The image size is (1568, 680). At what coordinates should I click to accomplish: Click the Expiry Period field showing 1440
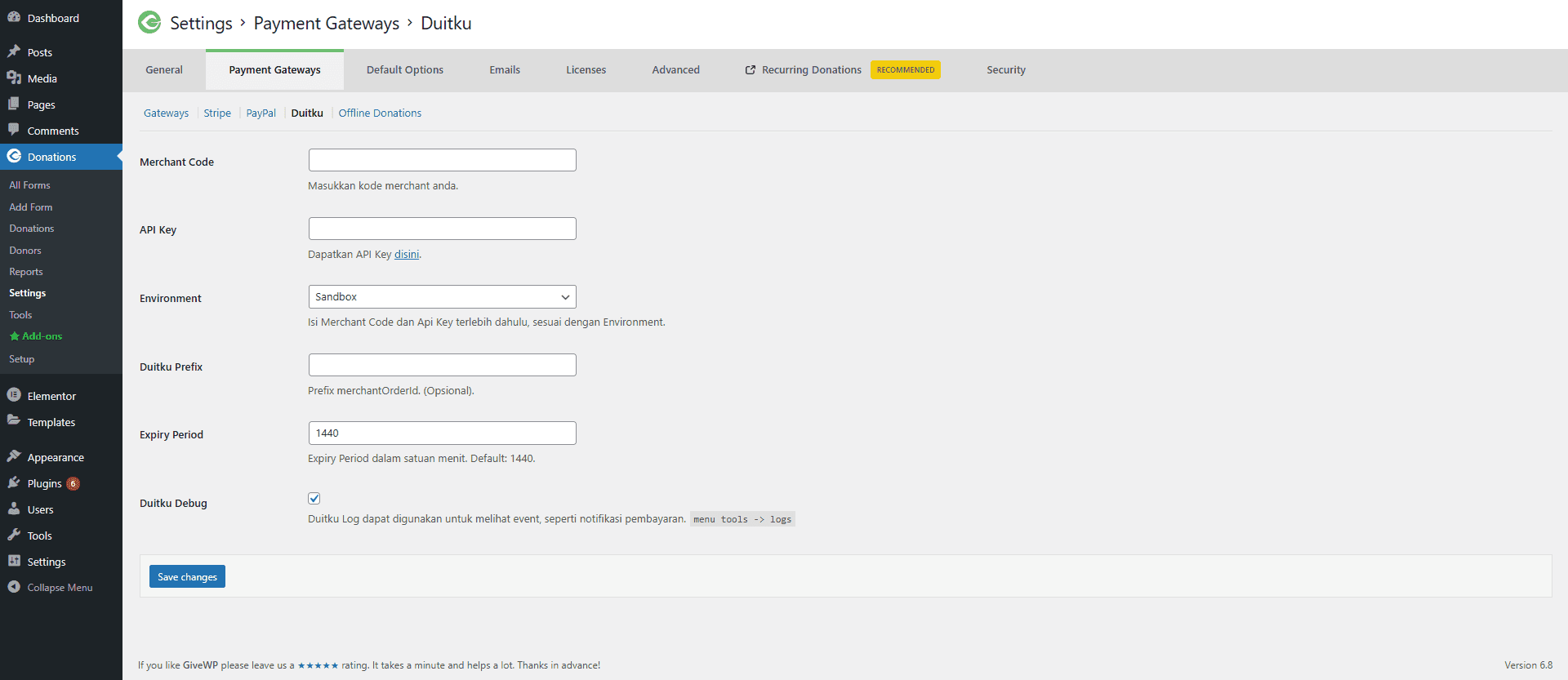click(x=443, y=433)
